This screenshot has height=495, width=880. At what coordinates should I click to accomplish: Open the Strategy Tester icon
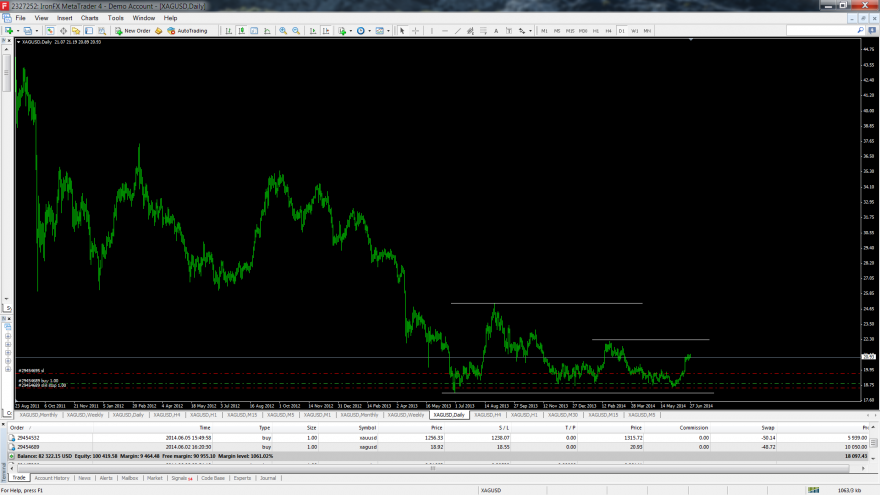pyautogui.click(x=102, y=31)
